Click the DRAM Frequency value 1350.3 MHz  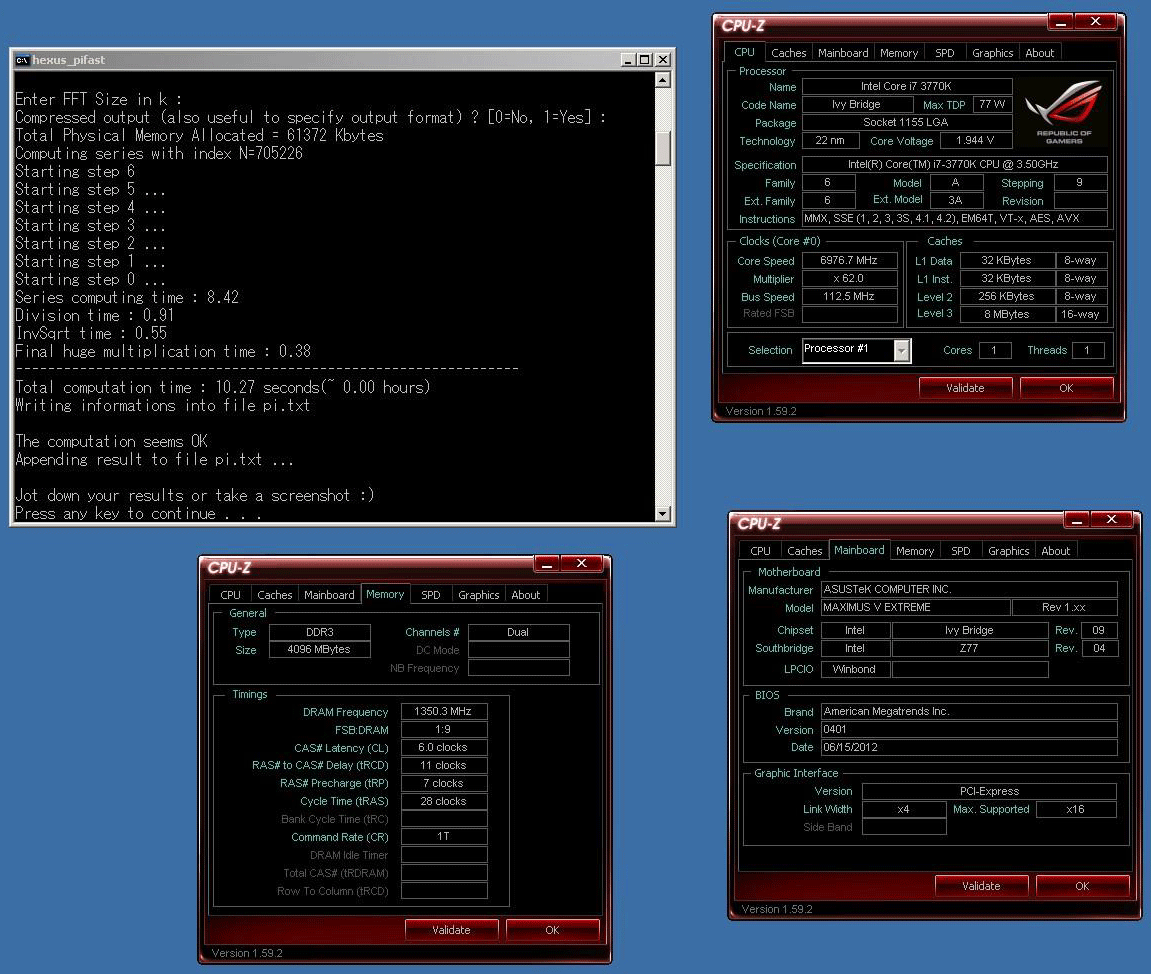click(443, 711)
